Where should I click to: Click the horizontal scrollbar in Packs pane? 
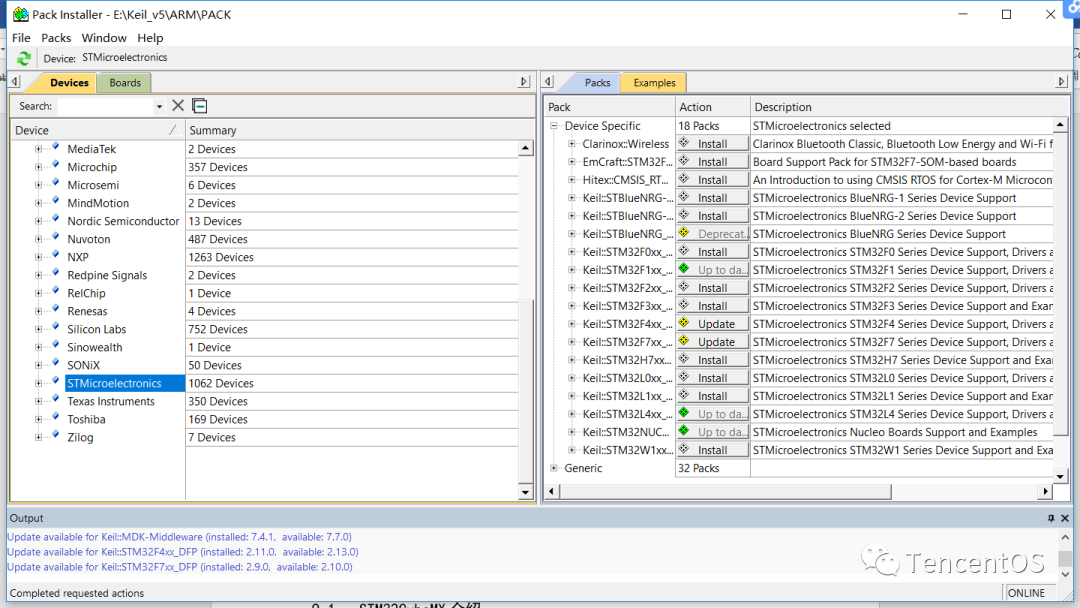(800, 491)
